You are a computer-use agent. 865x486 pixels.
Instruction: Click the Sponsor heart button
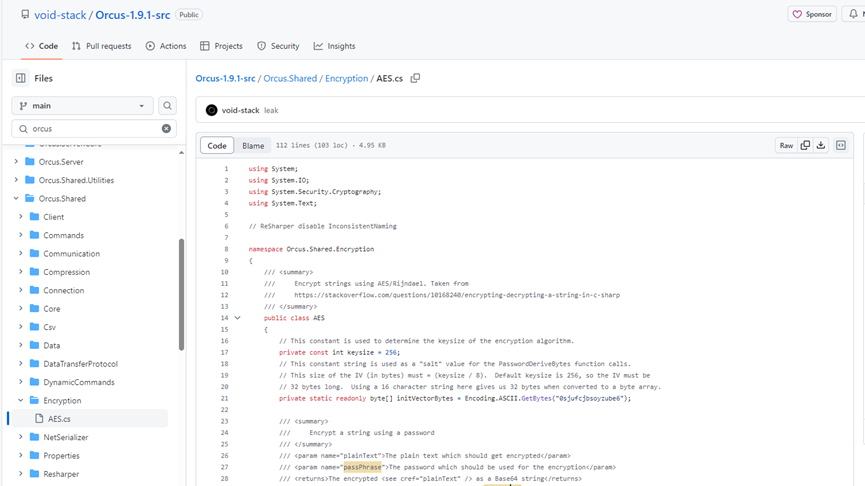pyautogui.click(x=812, y=15)
